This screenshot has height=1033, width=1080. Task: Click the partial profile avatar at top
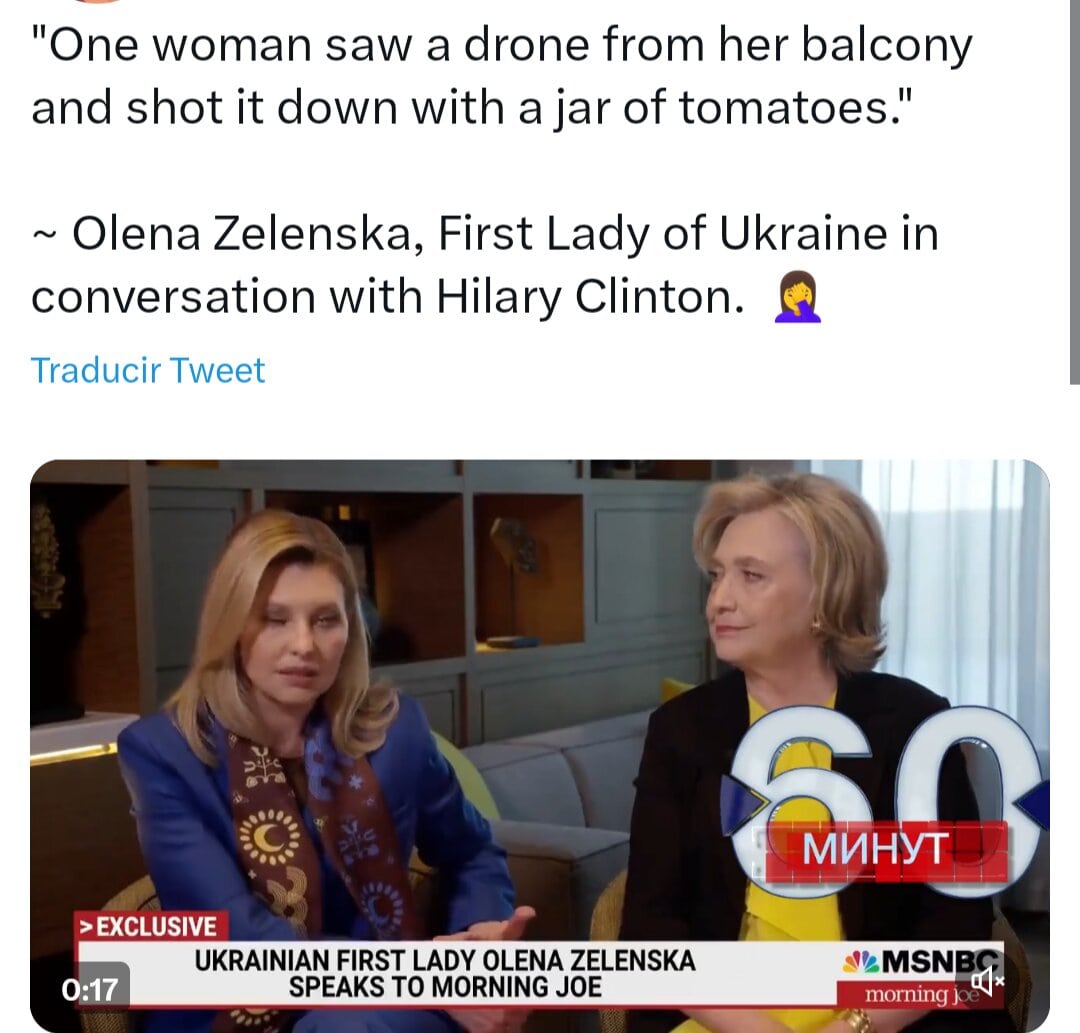[x=96, y=1]
